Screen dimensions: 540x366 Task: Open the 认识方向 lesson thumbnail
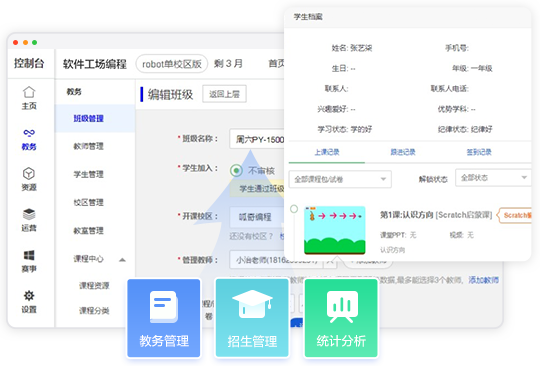click(335, 230)
